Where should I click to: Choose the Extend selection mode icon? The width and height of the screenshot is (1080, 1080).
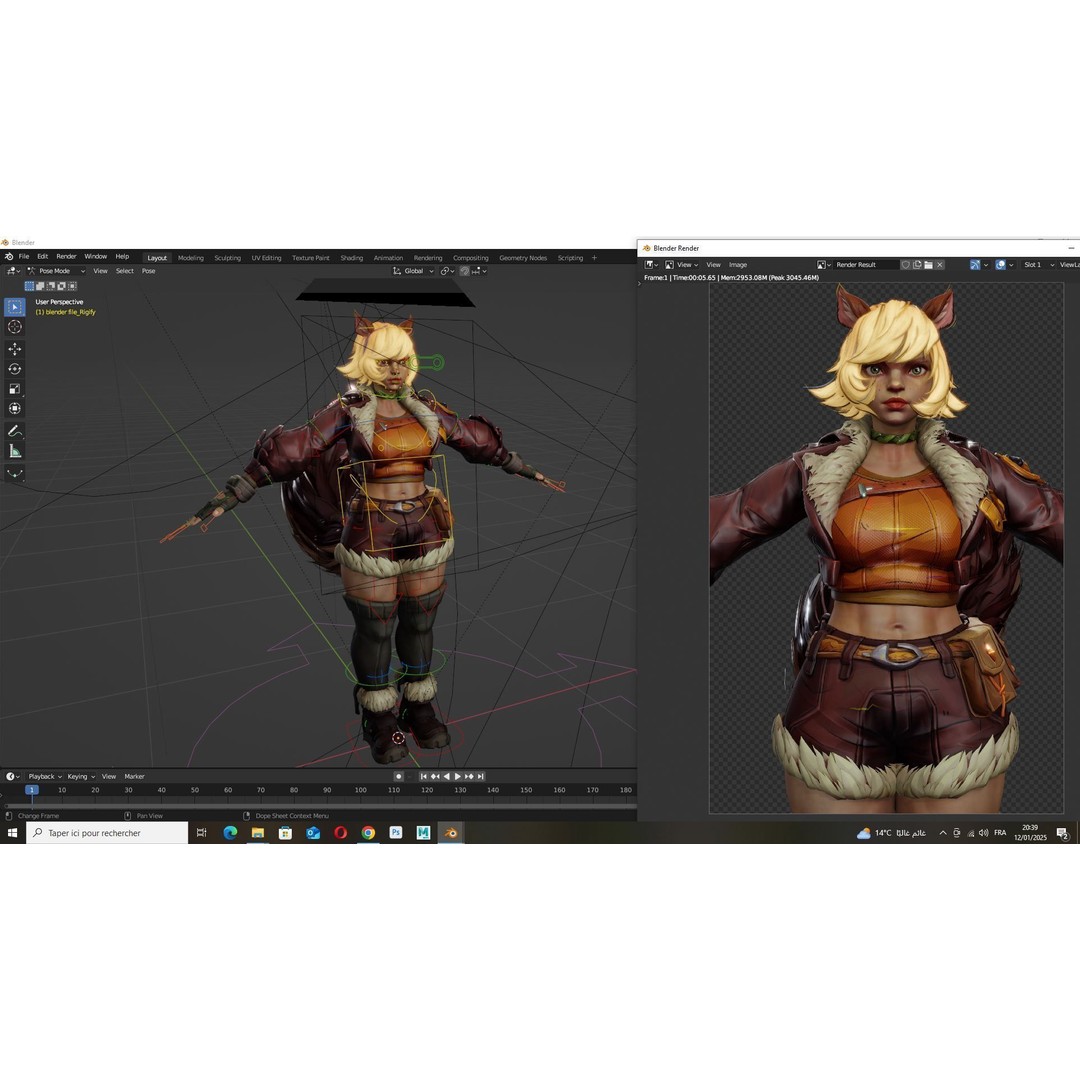40,286
